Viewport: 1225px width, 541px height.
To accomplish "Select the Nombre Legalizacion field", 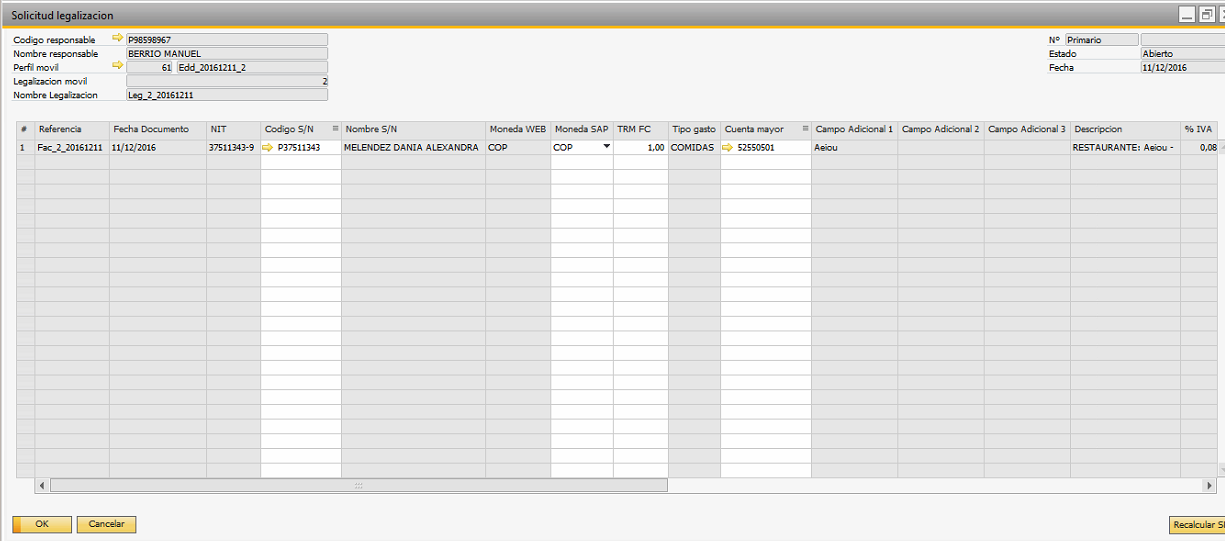I will pyautogui.click(x=226, y=95).
